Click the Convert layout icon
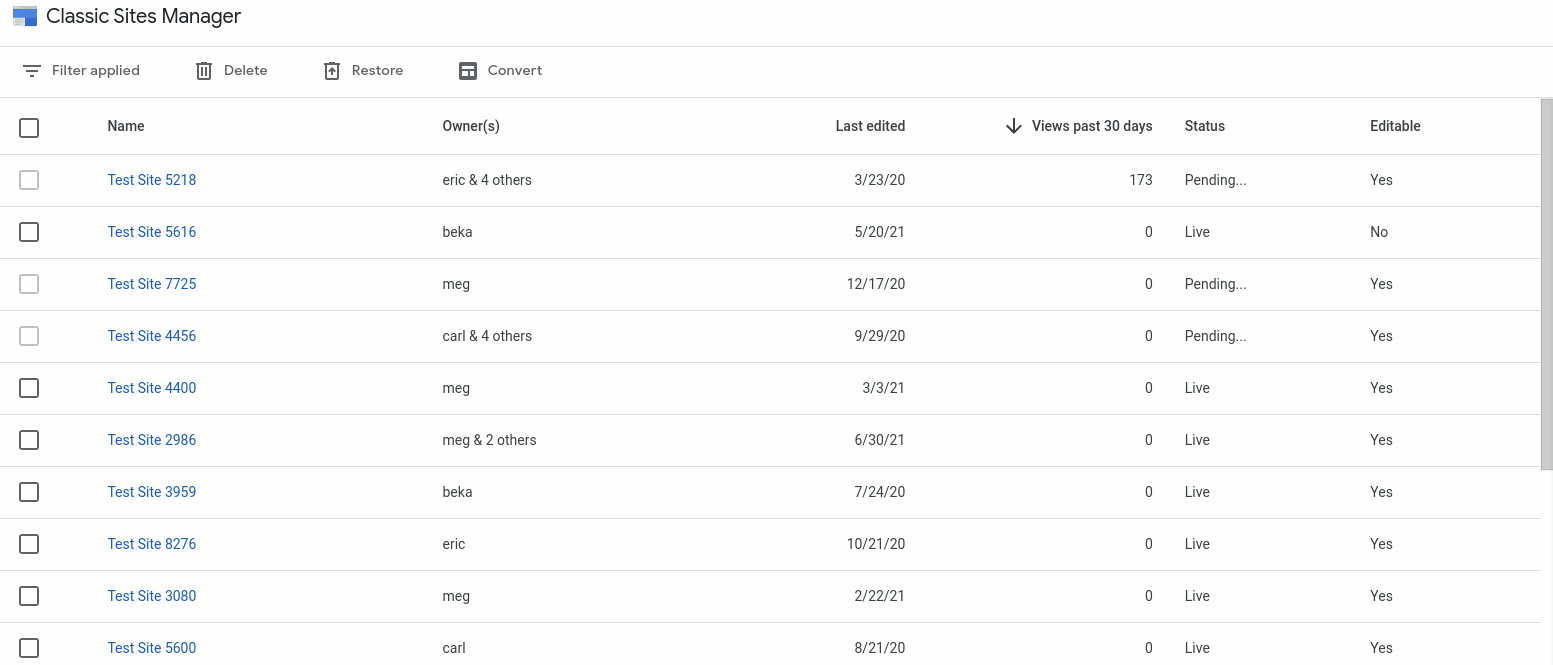This screenshot has height=665, width=1553. (468, 71)
